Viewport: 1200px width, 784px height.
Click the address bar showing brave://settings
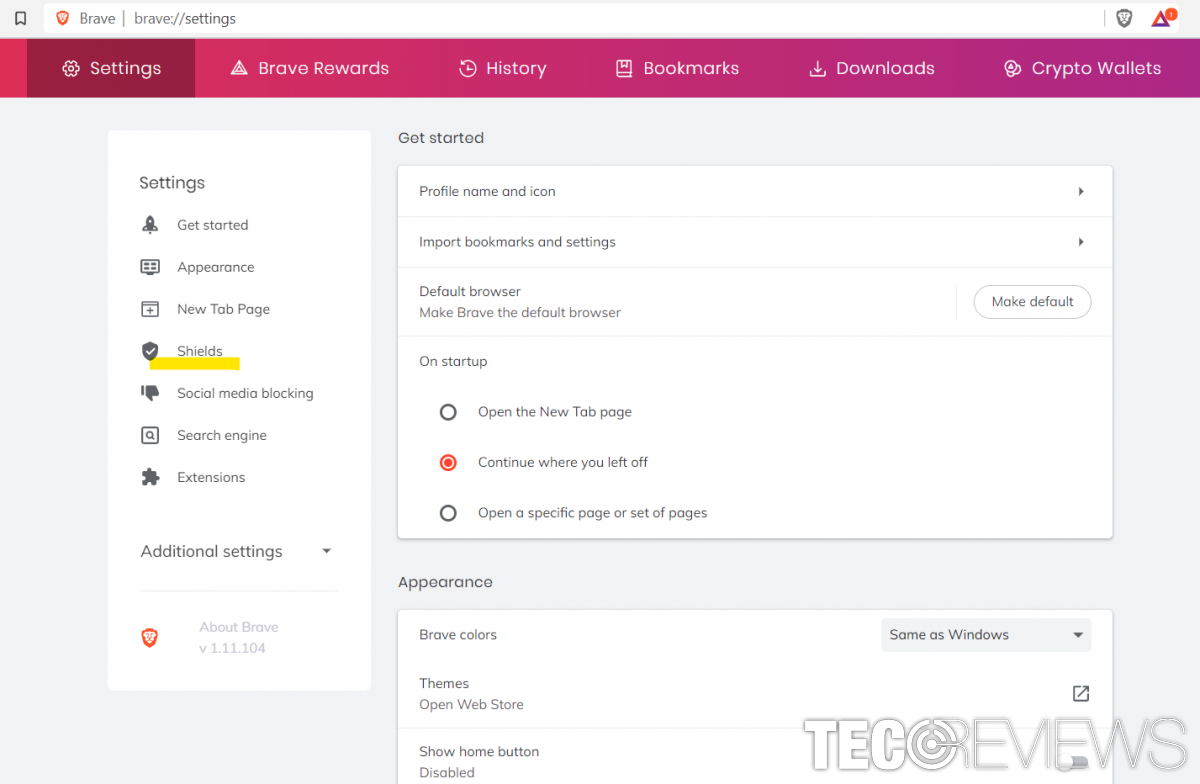185,17
